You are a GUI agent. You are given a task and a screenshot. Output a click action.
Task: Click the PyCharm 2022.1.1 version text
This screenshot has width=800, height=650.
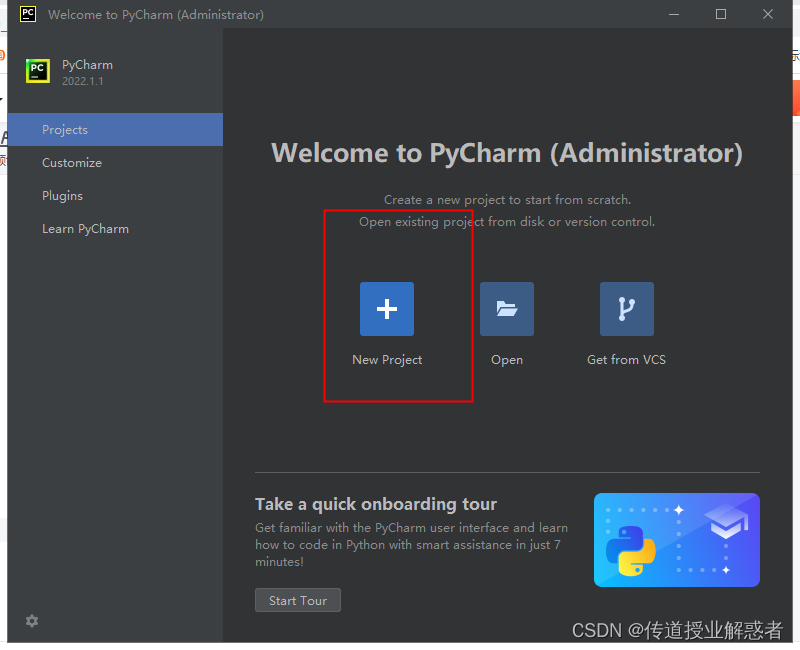(83, 81)
